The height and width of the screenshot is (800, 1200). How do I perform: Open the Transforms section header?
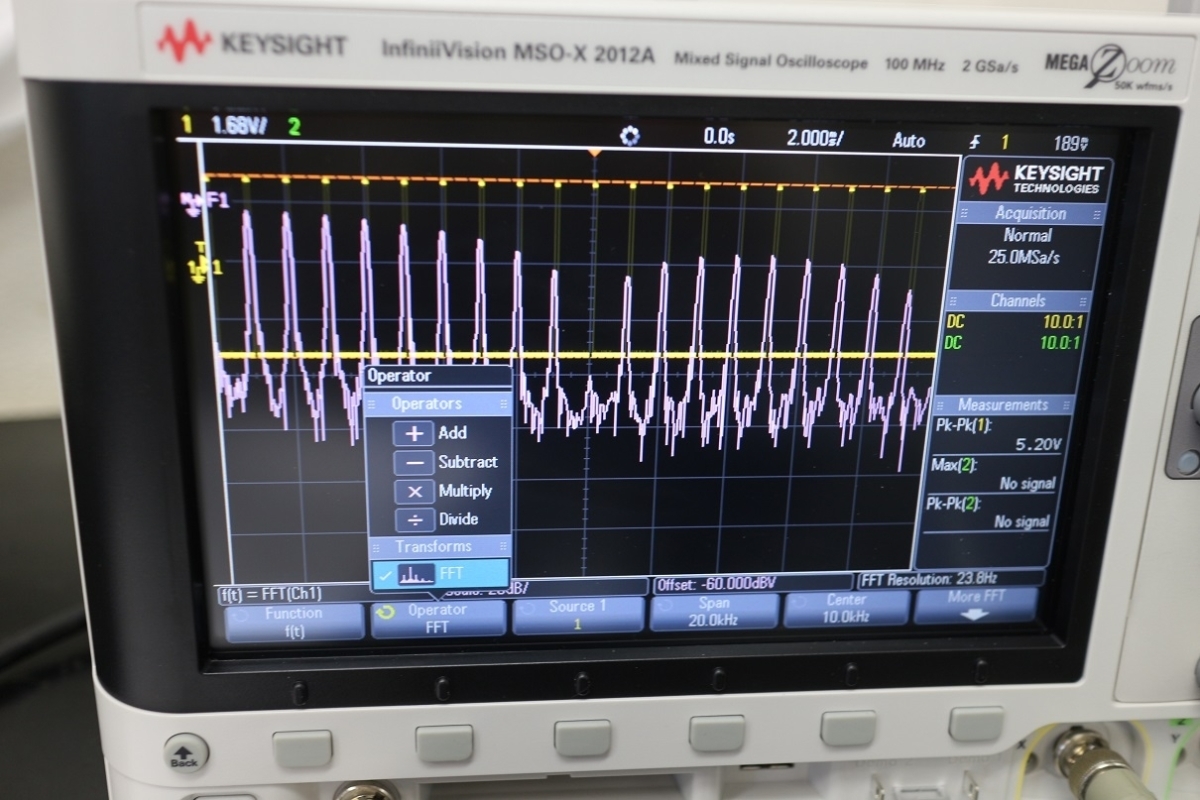[438, 546]
